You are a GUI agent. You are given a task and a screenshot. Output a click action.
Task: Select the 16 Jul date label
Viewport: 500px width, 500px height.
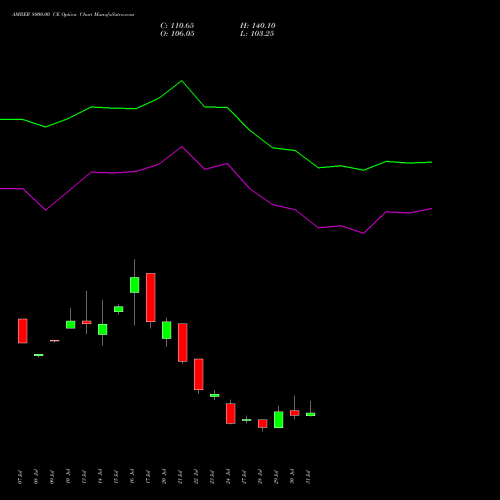[x=132, y=477]
